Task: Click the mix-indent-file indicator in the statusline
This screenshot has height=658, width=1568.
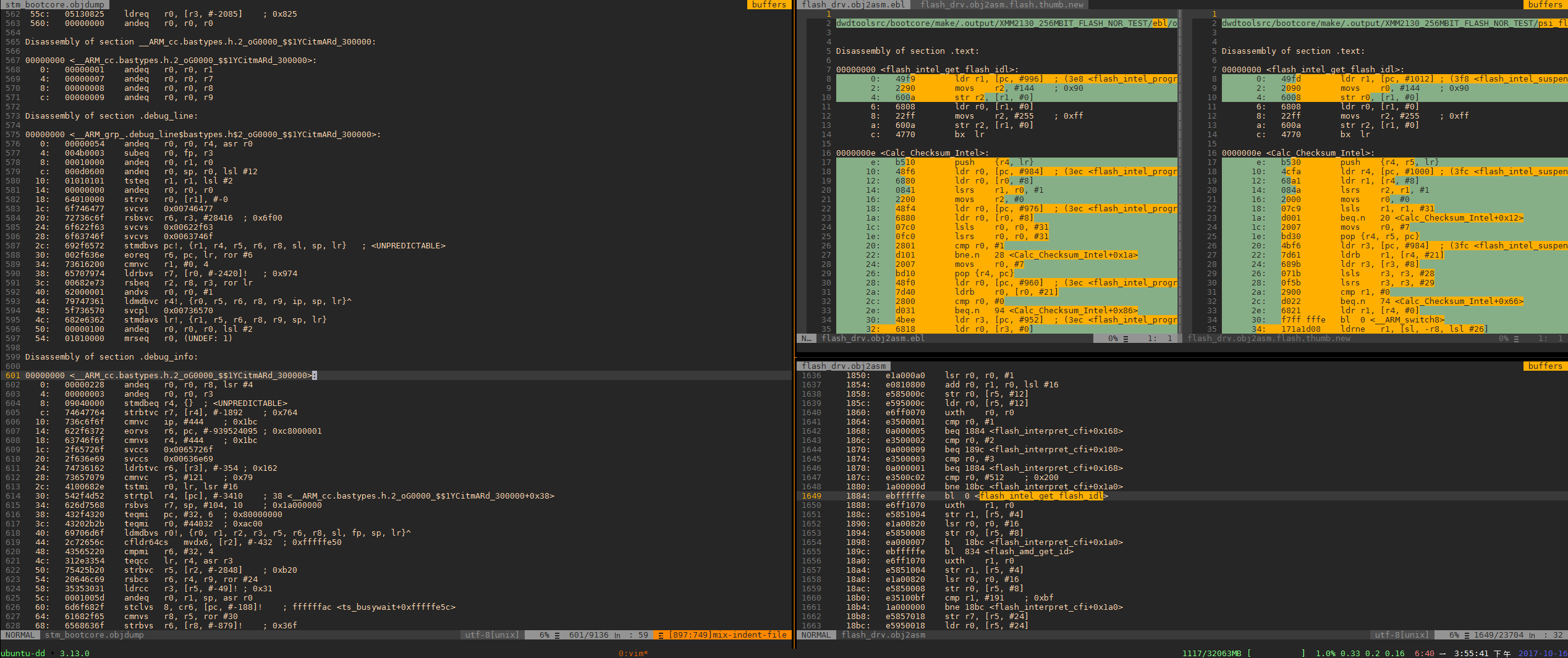Action: [x=750, y=635]
